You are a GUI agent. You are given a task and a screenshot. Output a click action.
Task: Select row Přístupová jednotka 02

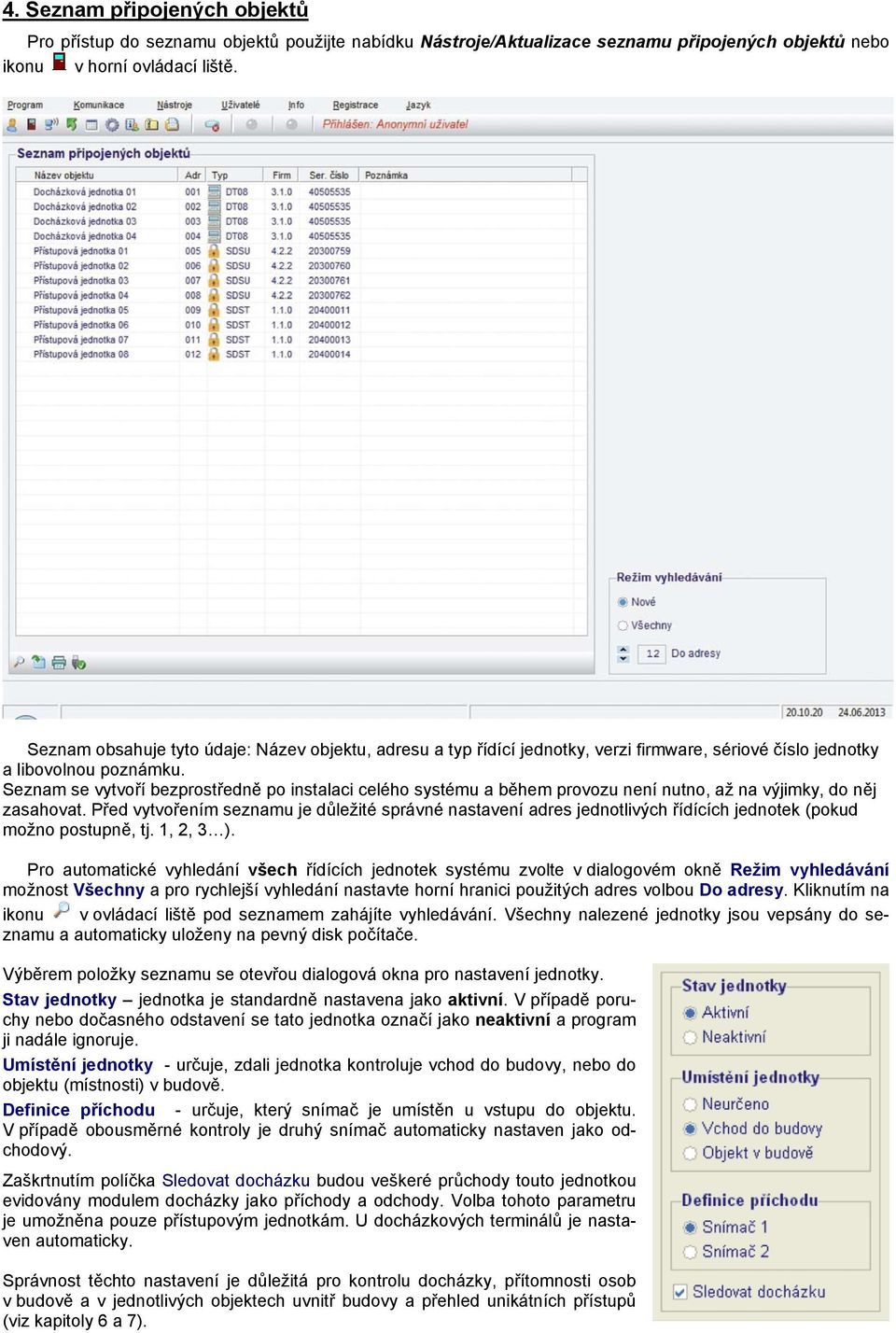pyautogui.click(x=301, y=265)
